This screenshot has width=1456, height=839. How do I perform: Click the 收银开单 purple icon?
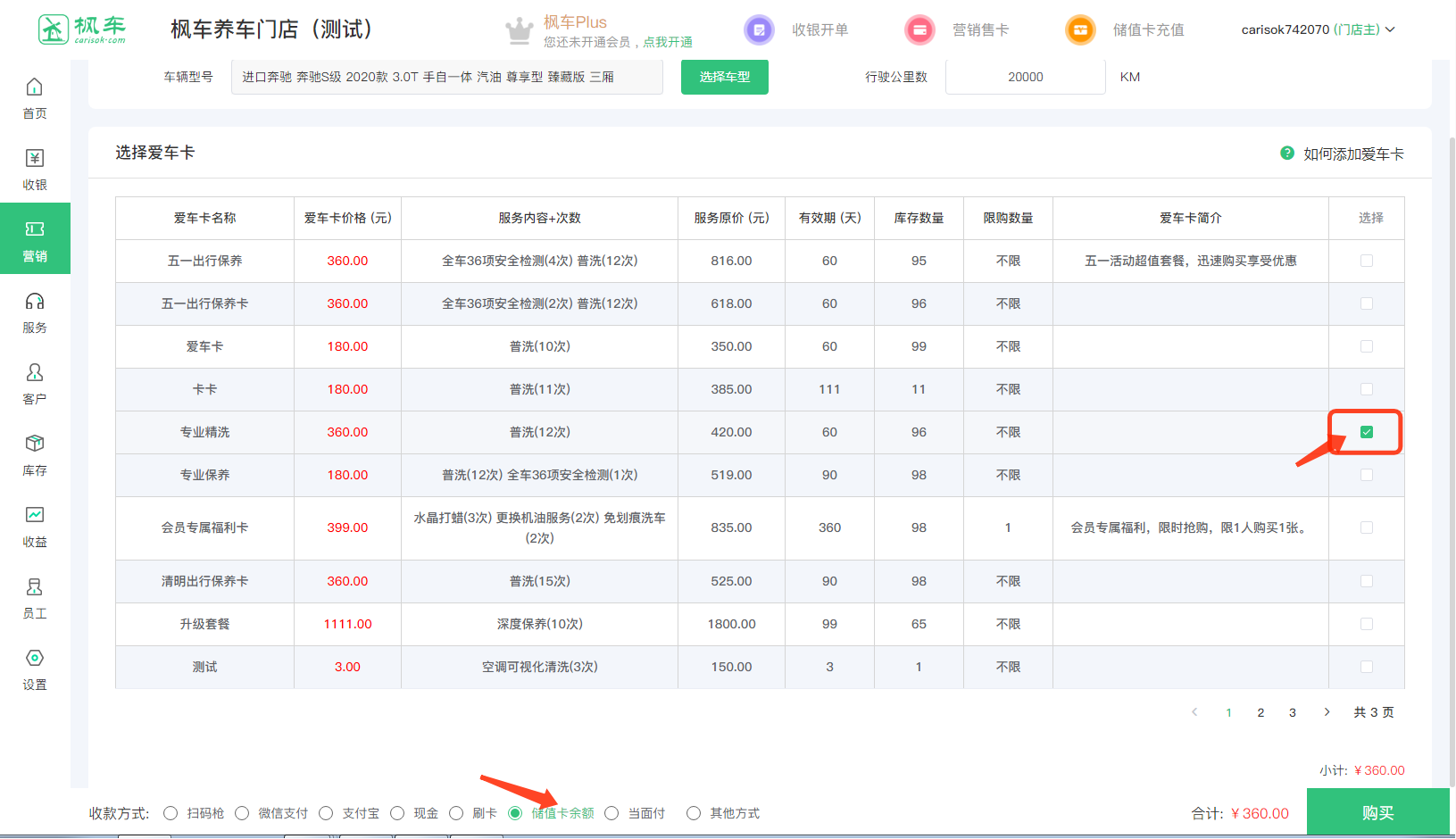(x=759, y=30)
